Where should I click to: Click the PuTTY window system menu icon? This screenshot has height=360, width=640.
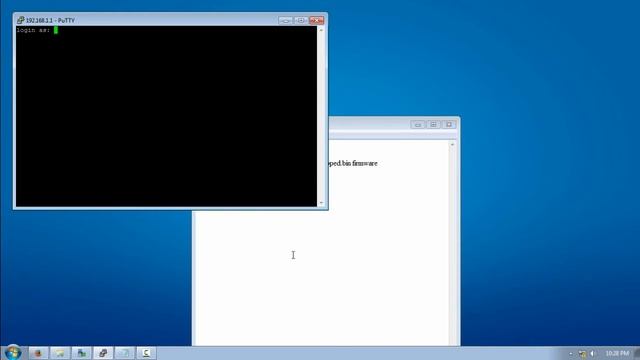20,20
